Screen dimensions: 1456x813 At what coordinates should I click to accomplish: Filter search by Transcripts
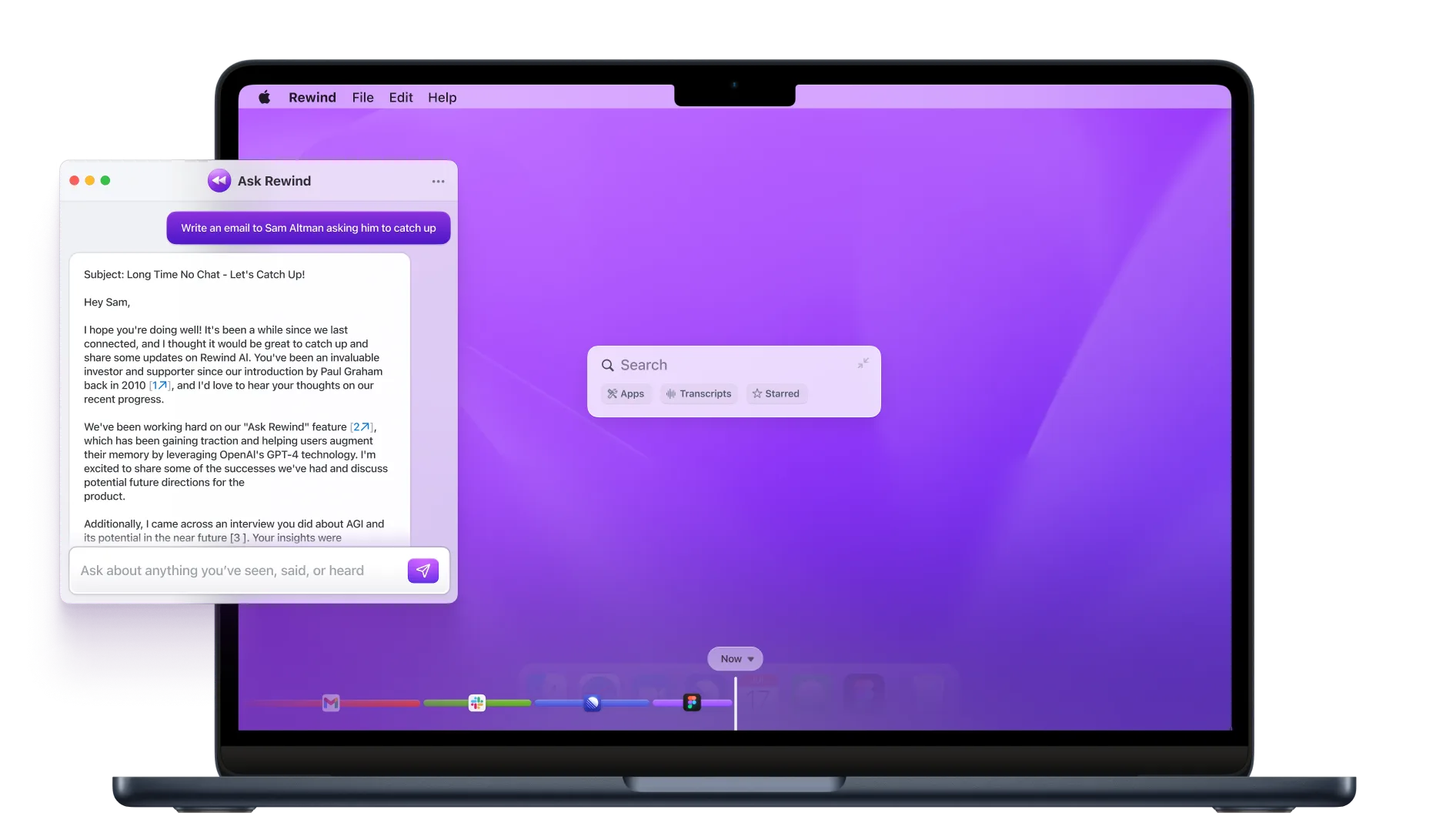[x=699, y=393]
